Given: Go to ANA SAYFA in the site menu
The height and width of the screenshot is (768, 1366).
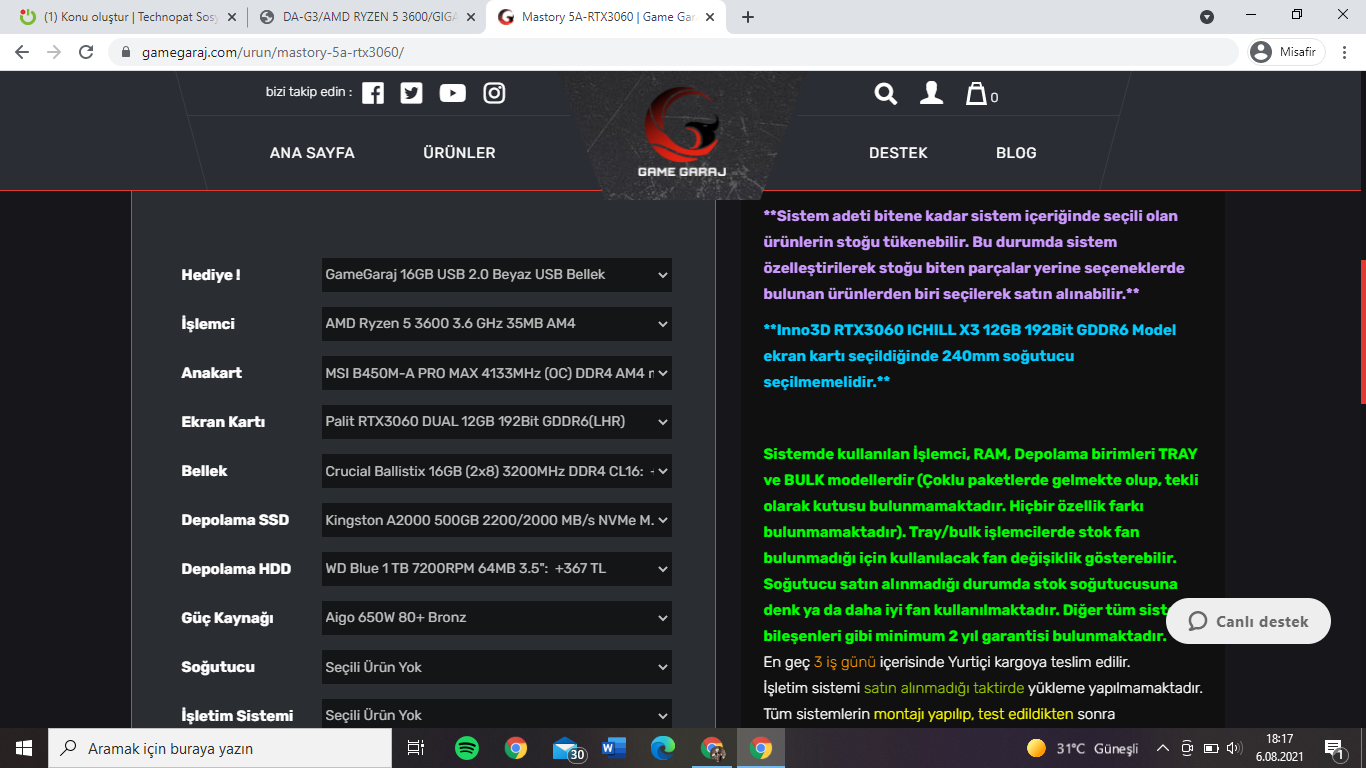Looking at the screenshot, I should (312, 153).
